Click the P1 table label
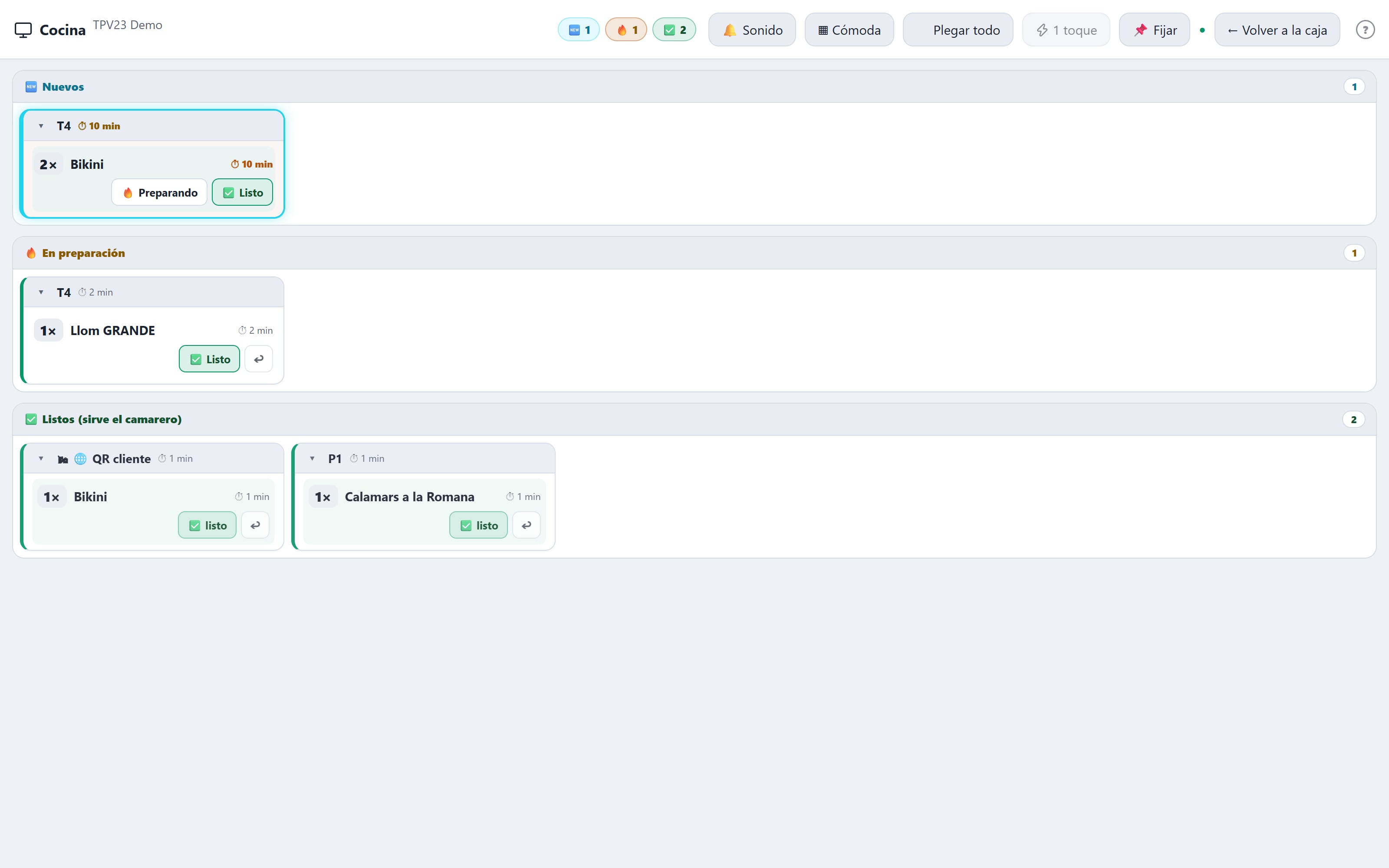This screenshot has width=1389, height=868. [x=335, y=459]
